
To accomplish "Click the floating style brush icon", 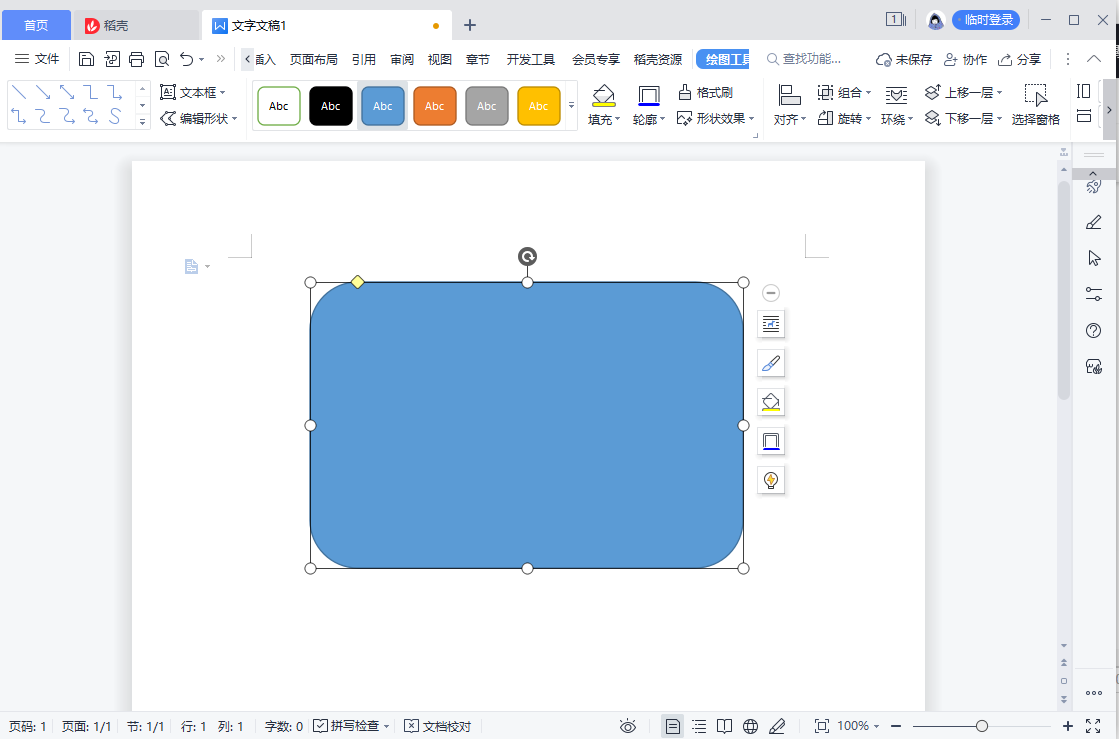I will click(x=771, y=363).
